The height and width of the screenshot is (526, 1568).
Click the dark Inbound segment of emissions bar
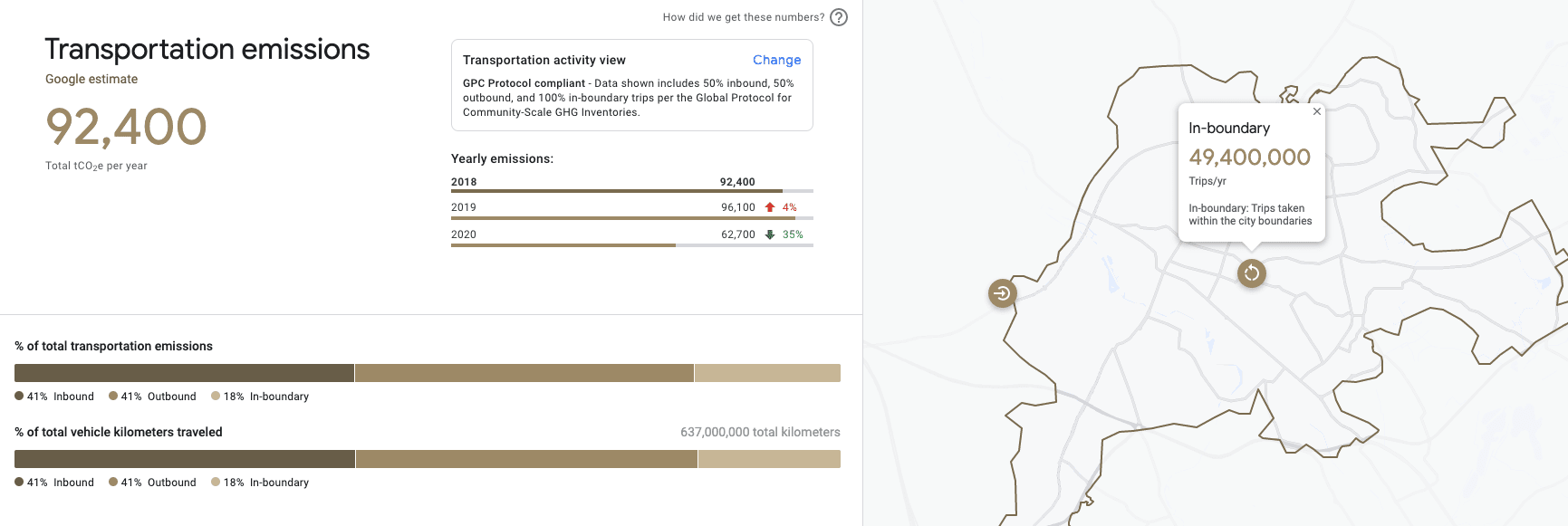click(184, 373)
